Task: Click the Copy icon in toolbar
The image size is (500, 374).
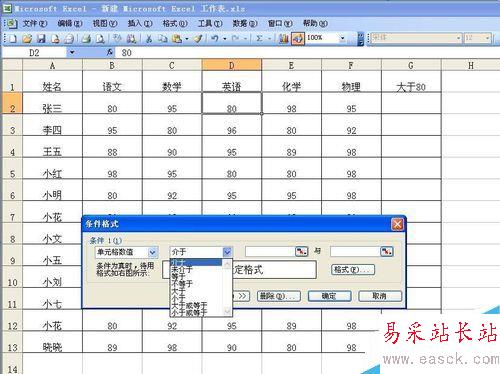Action: tap(163, 39)
